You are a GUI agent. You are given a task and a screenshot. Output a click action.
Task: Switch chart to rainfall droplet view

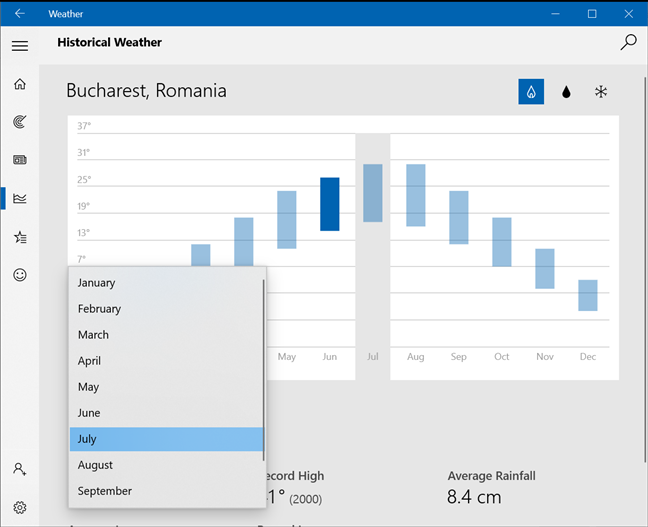pos(566,92)
